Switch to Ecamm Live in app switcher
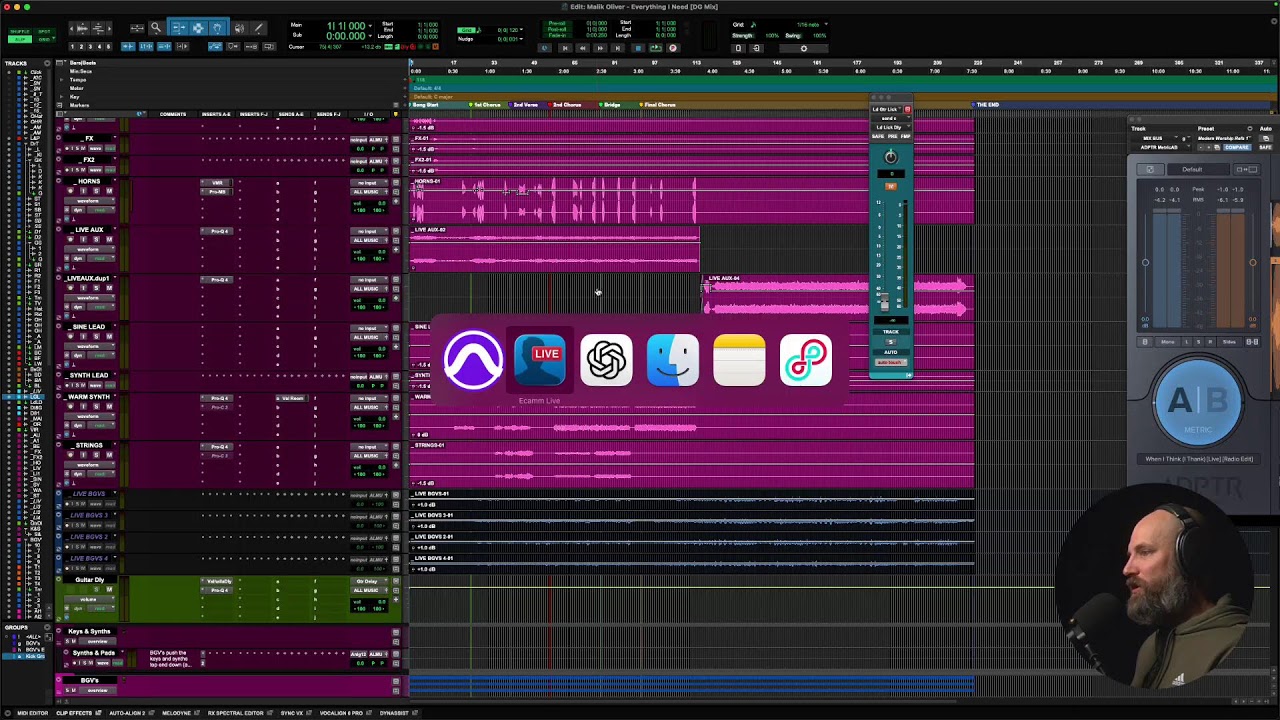The image size is (1280, 720). (x=540, y=360)
